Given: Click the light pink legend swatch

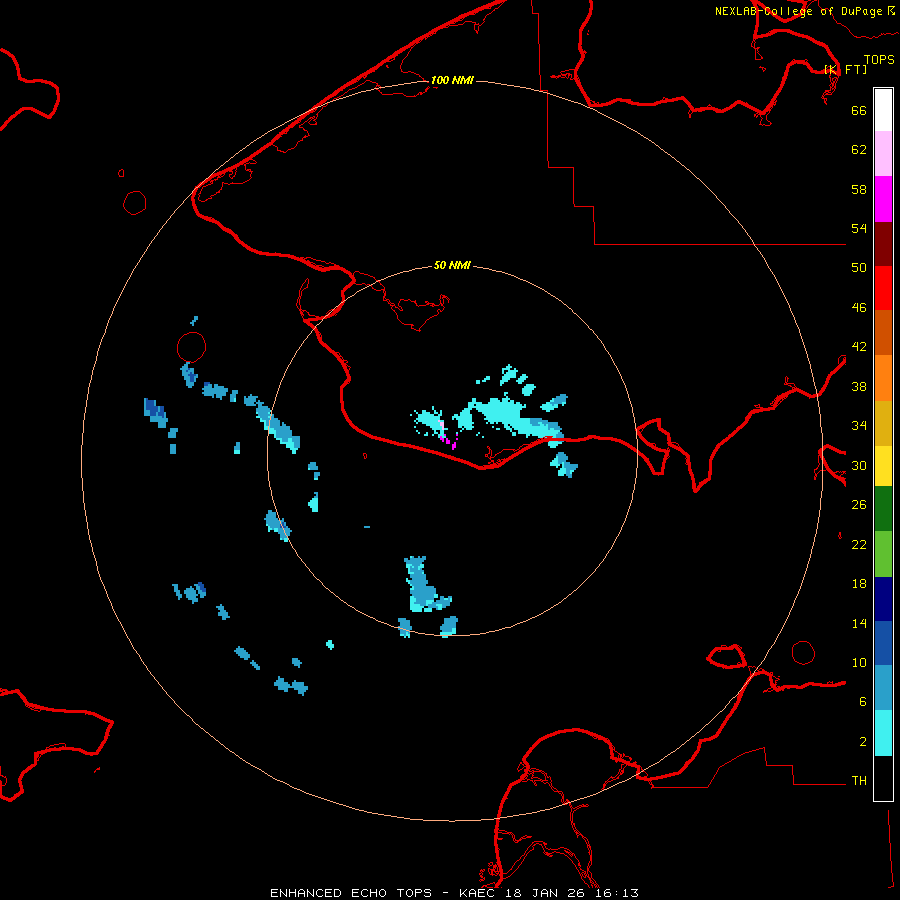Looking at the screenshot, I should pyautogui.click(x=883, y=153).
